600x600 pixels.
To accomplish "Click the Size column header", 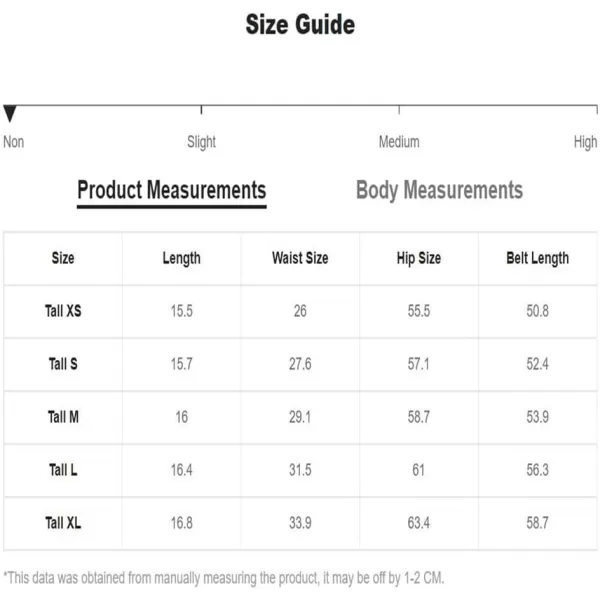I will point(63,258).
